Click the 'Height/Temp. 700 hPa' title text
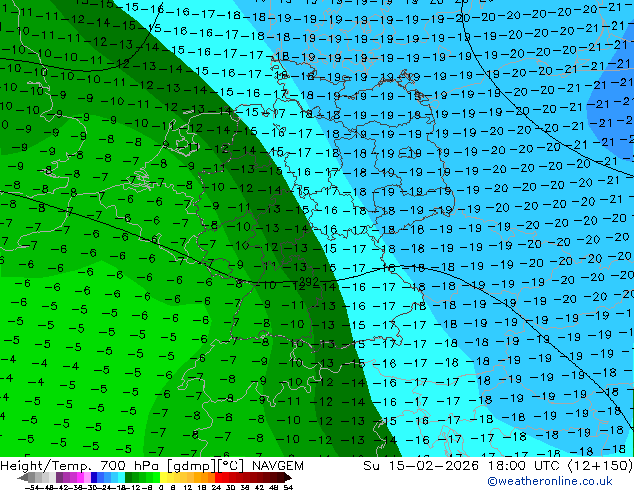634x490 pixels. [x=80, y=466]
